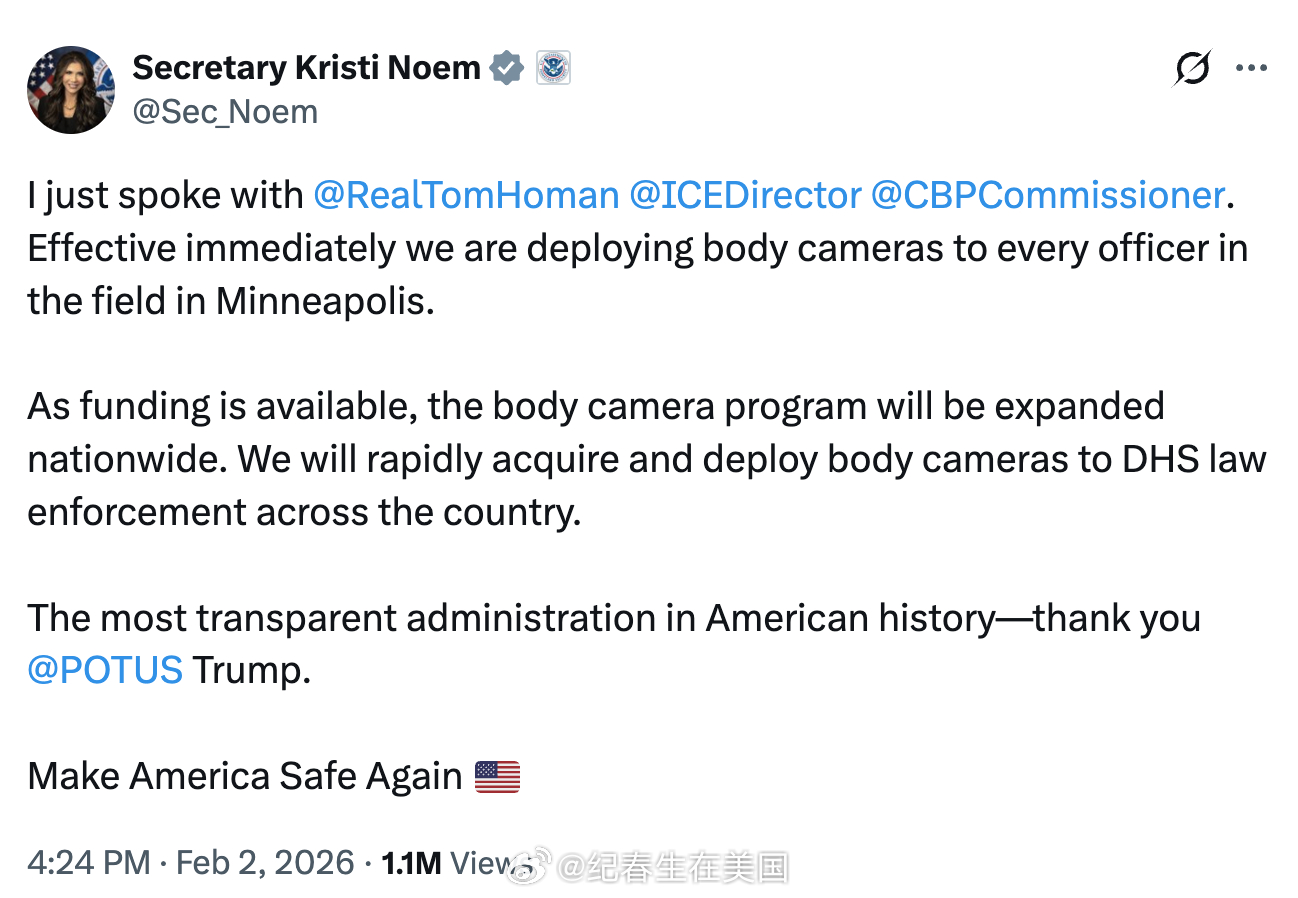1298x898 pixels.
Task: Open the three-dot more options menu
Action: tap(1251, 69)
